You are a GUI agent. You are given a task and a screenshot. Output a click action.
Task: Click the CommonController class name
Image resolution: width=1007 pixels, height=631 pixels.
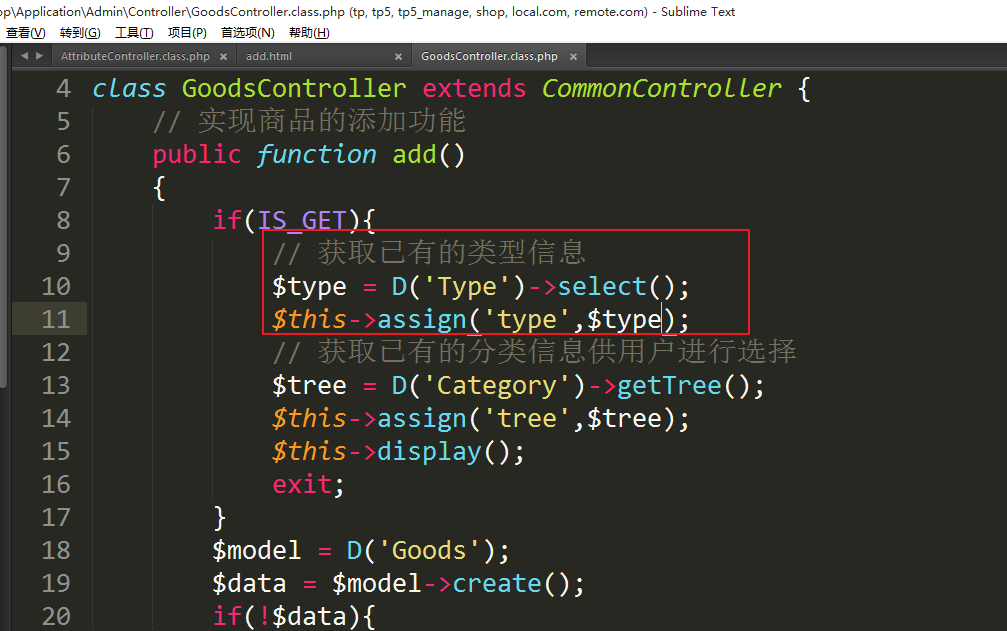[661, 89]
